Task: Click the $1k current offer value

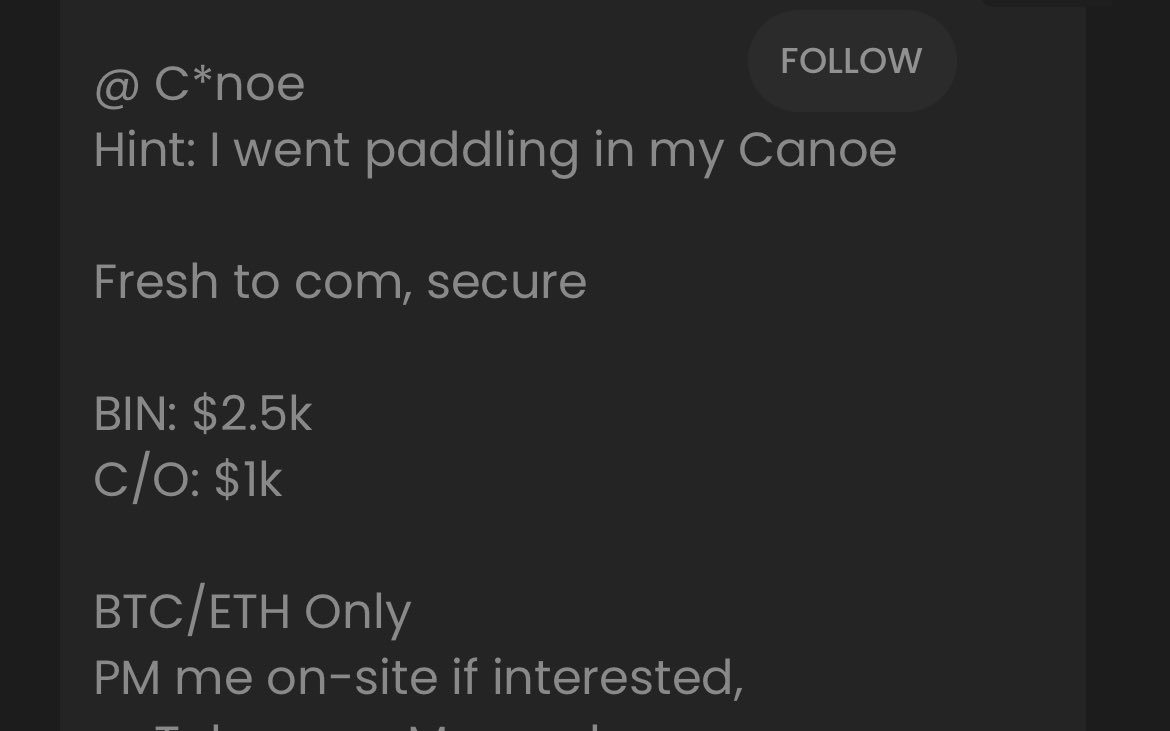Action: 248,481
